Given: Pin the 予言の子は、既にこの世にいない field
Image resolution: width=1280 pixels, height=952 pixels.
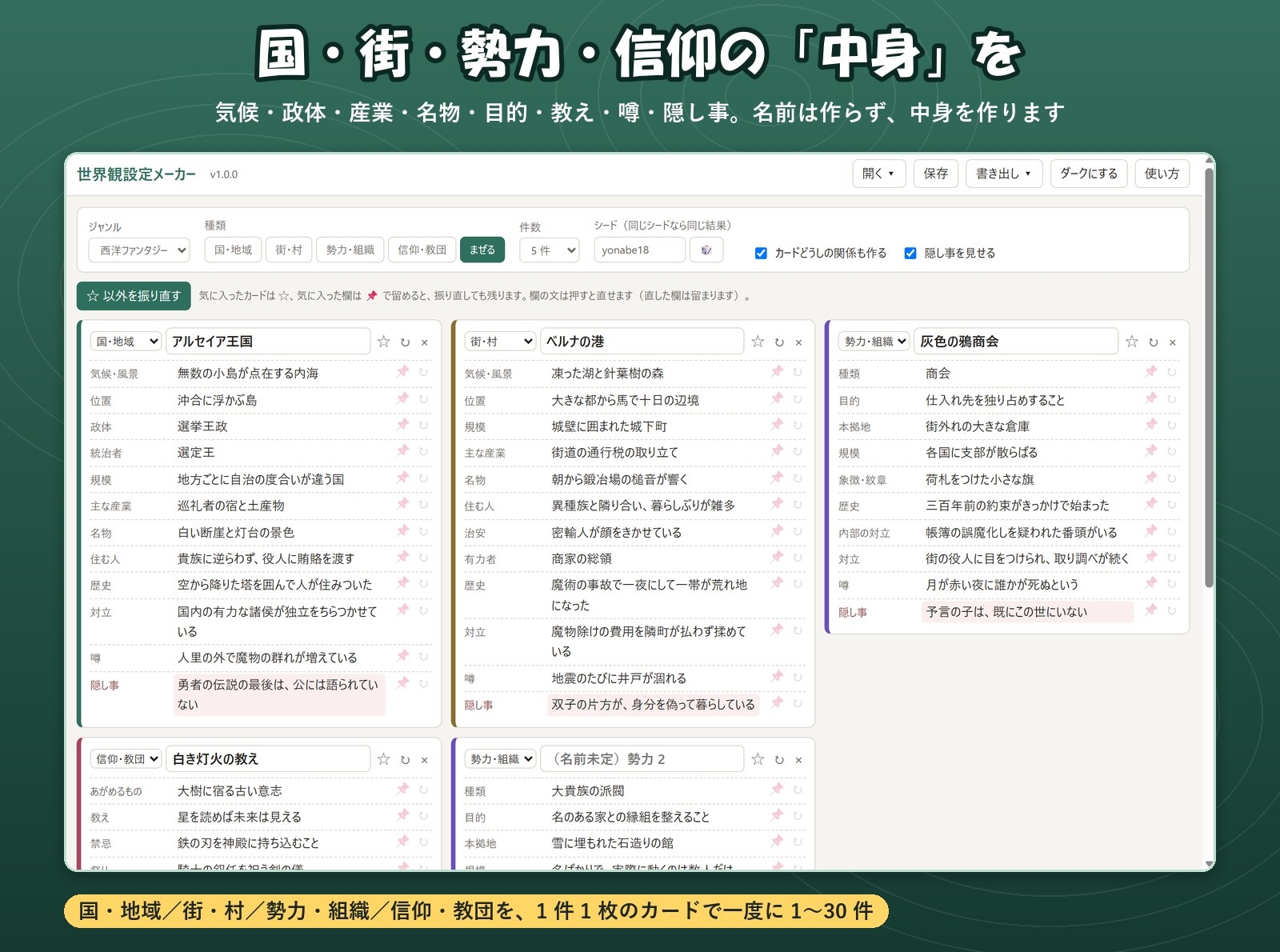Looking at the screenshot, I should point(1151,610).
